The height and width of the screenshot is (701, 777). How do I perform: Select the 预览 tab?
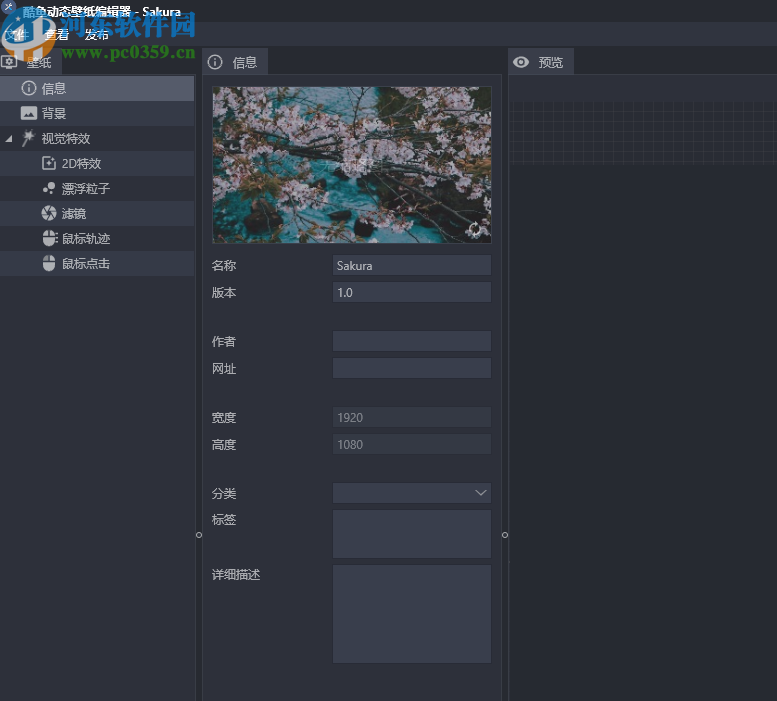tap(541, 62)
